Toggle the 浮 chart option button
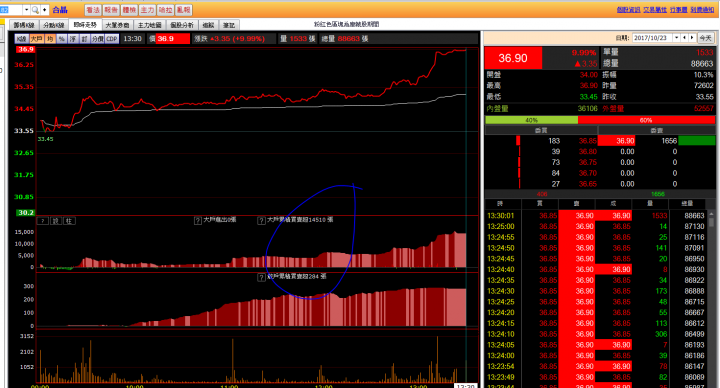The image size is (720, 388). point(73,39)
